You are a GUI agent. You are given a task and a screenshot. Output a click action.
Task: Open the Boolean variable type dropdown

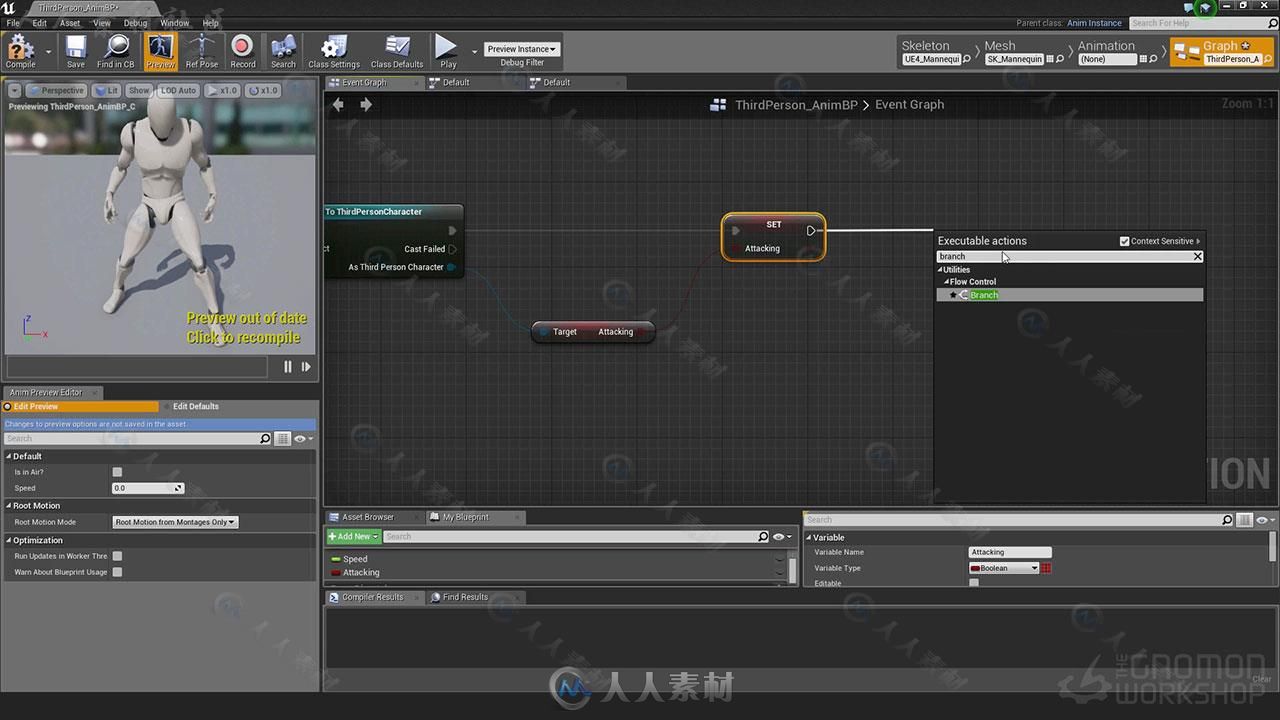[1004, 568]
